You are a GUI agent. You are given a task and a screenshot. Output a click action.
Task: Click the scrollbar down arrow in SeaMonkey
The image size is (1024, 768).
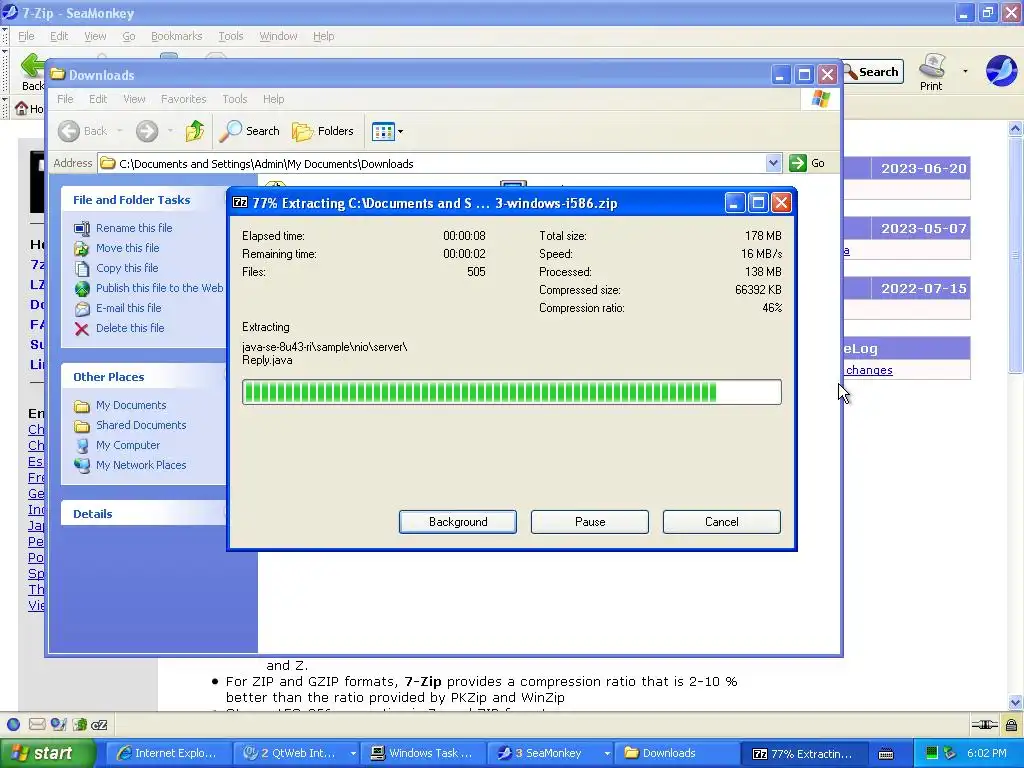point(1015,703)
